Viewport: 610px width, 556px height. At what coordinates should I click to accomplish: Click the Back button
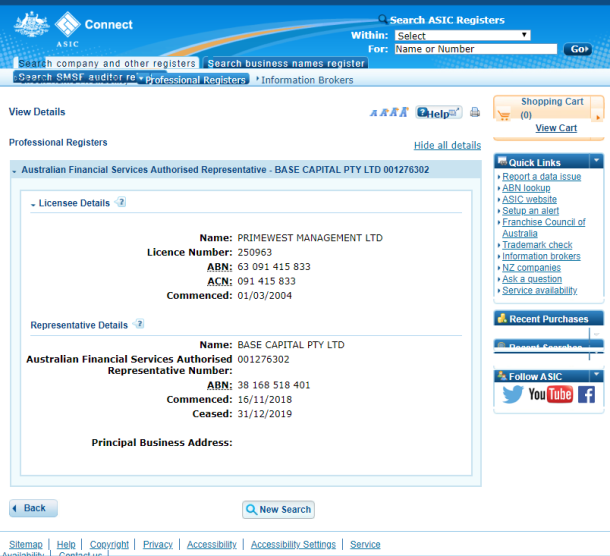(33, 508)
